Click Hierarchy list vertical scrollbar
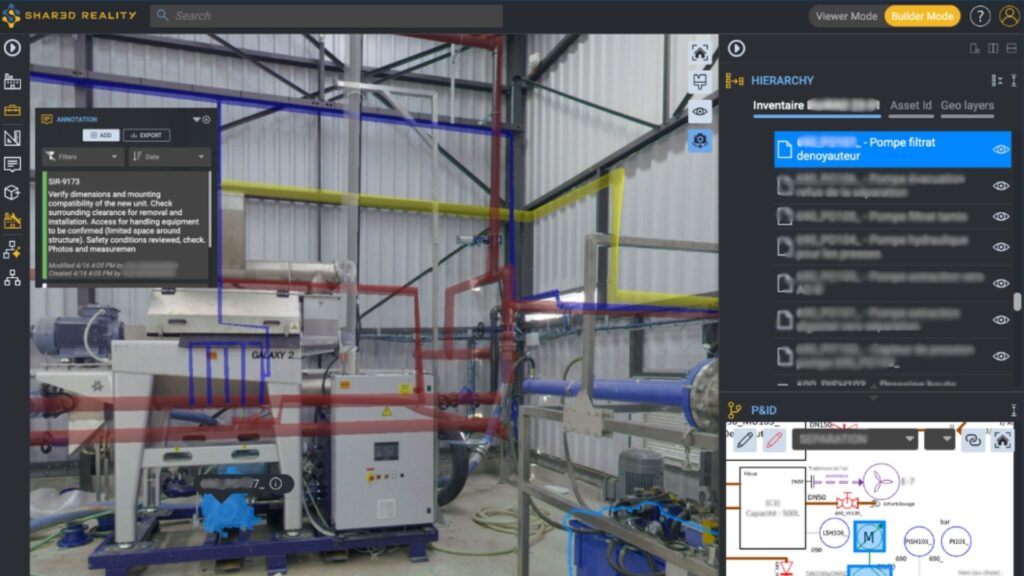The width and height of the screenshot is (1024, 576). click(x=1017, y=302)
